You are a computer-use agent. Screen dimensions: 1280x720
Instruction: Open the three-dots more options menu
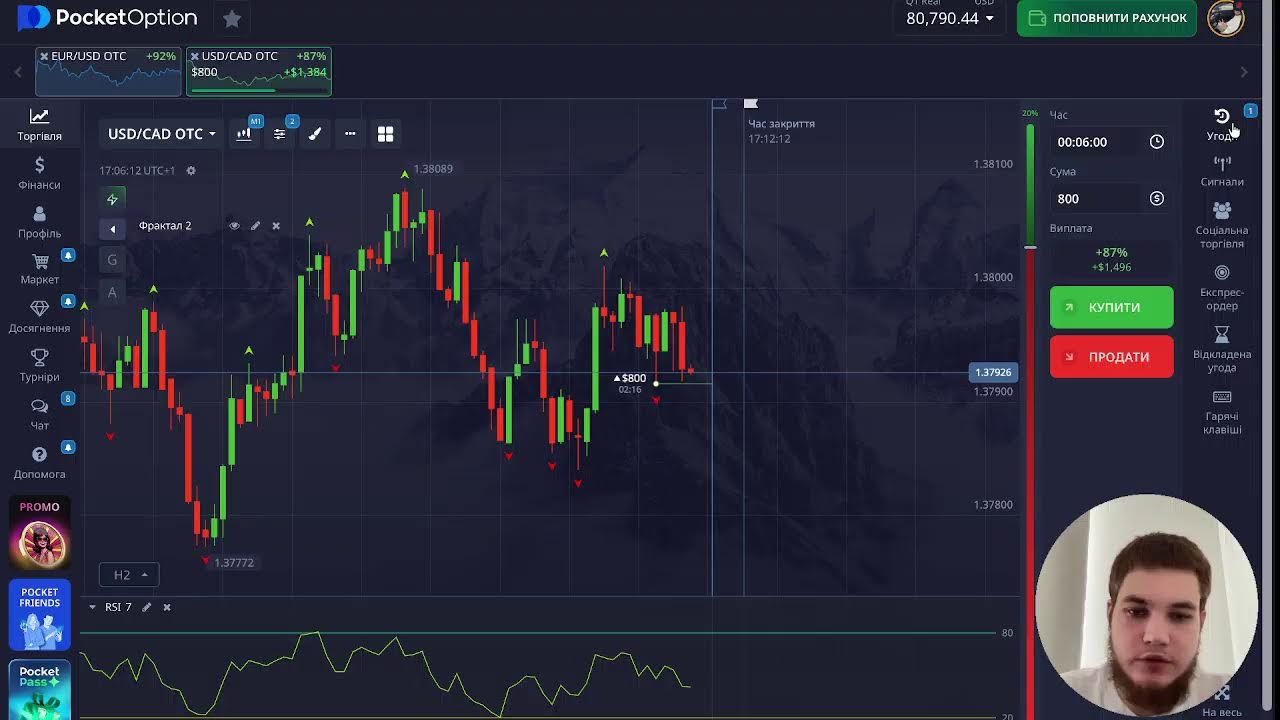[350, 134]
